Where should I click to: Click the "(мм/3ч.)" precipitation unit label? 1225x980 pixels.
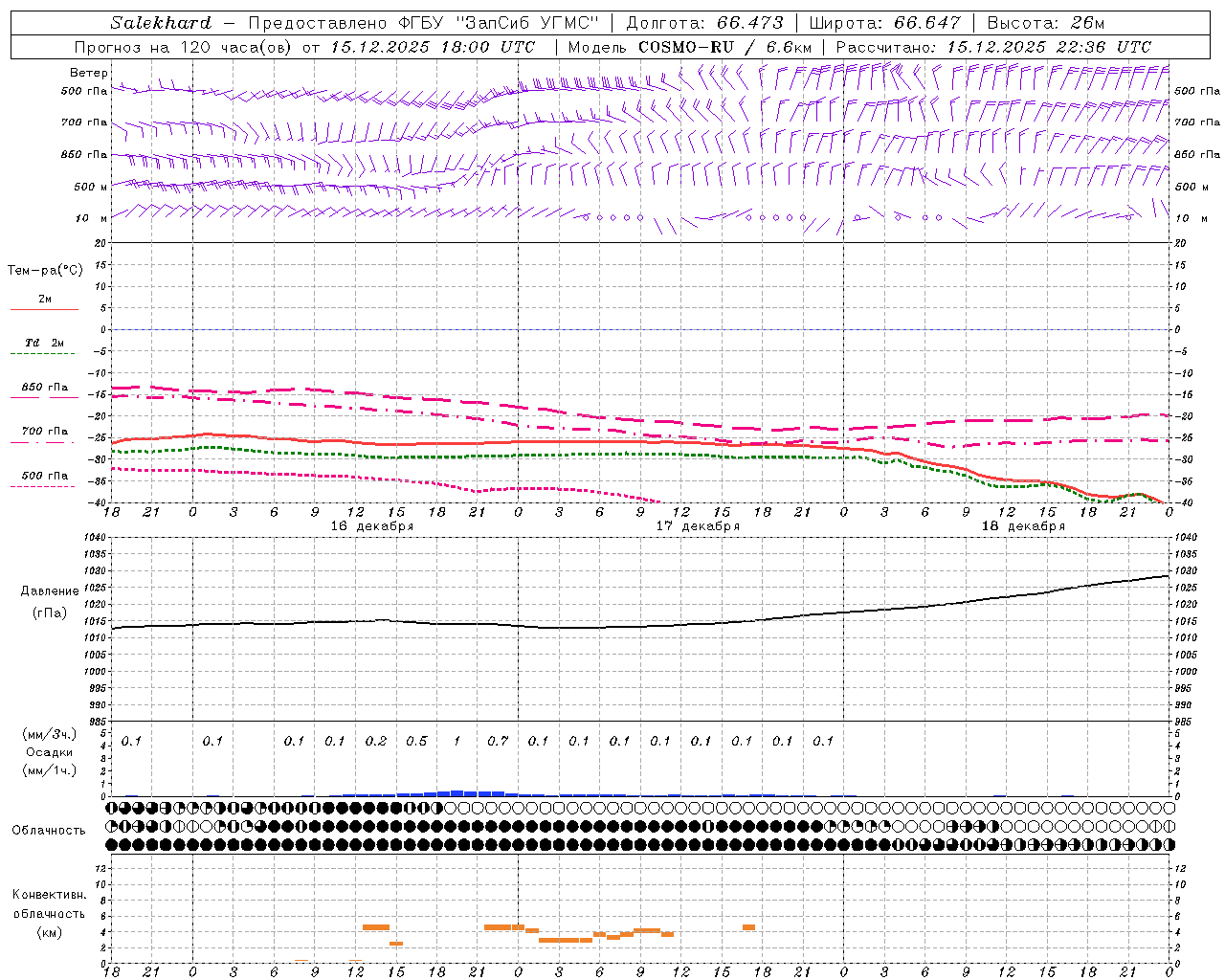point(50,734)
